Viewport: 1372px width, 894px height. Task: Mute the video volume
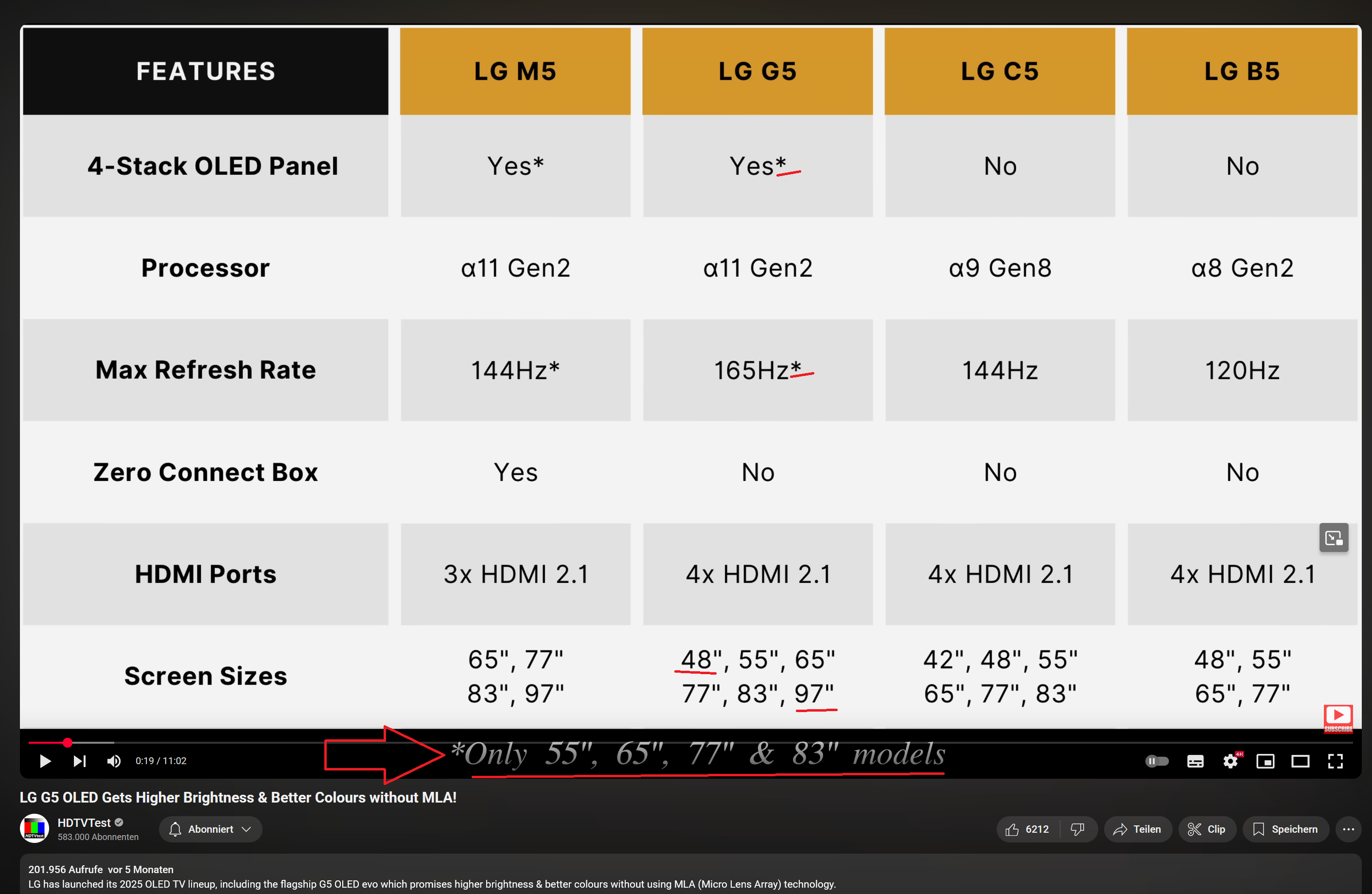pos(114,761)
